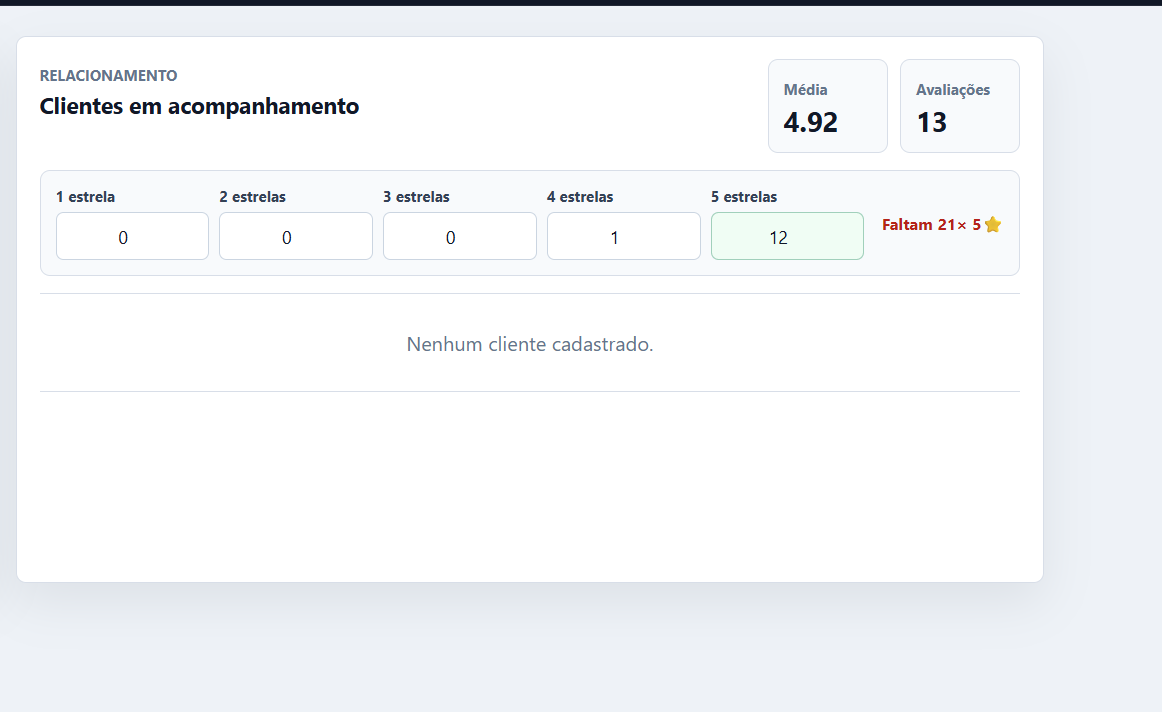Click the gold star icon
Viewport: 1162px width, 712px height.
(993, 224)
